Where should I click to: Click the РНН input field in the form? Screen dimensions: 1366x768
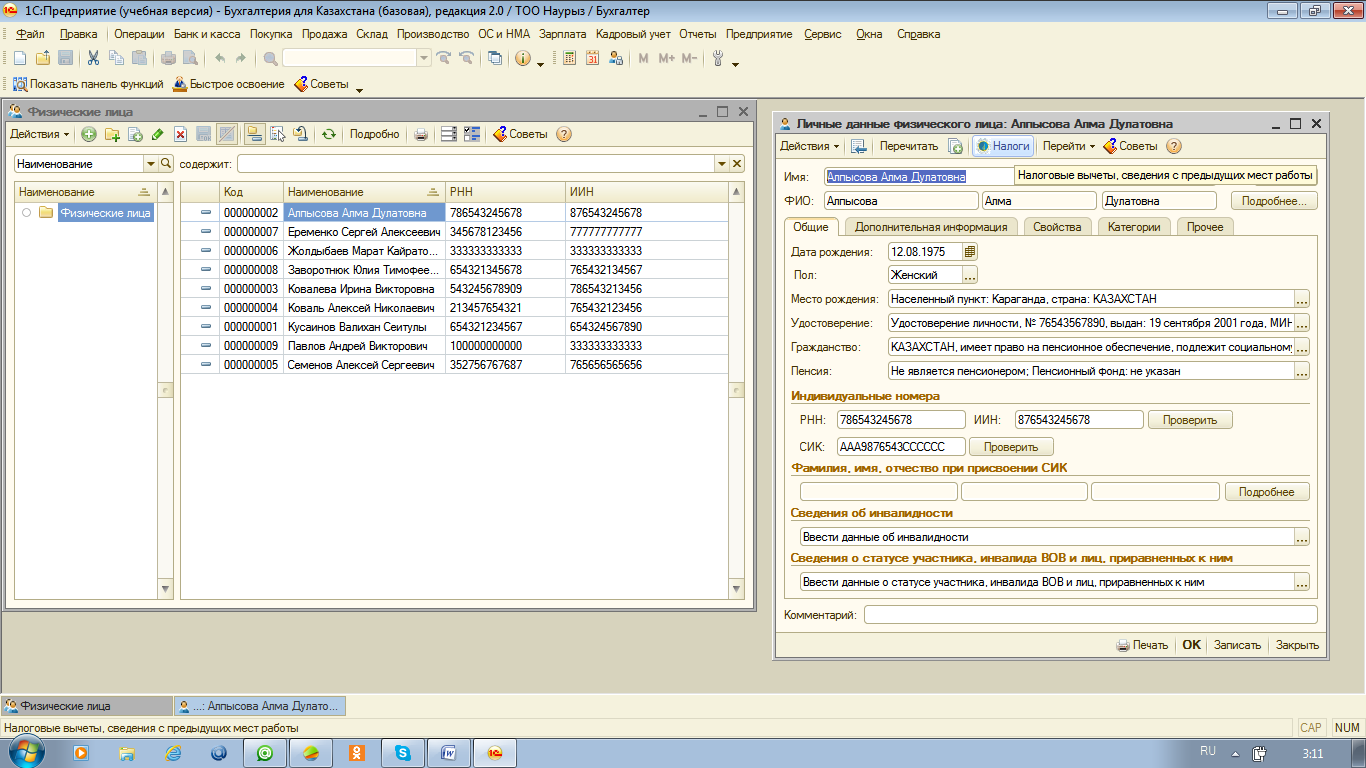coord(901,420)
